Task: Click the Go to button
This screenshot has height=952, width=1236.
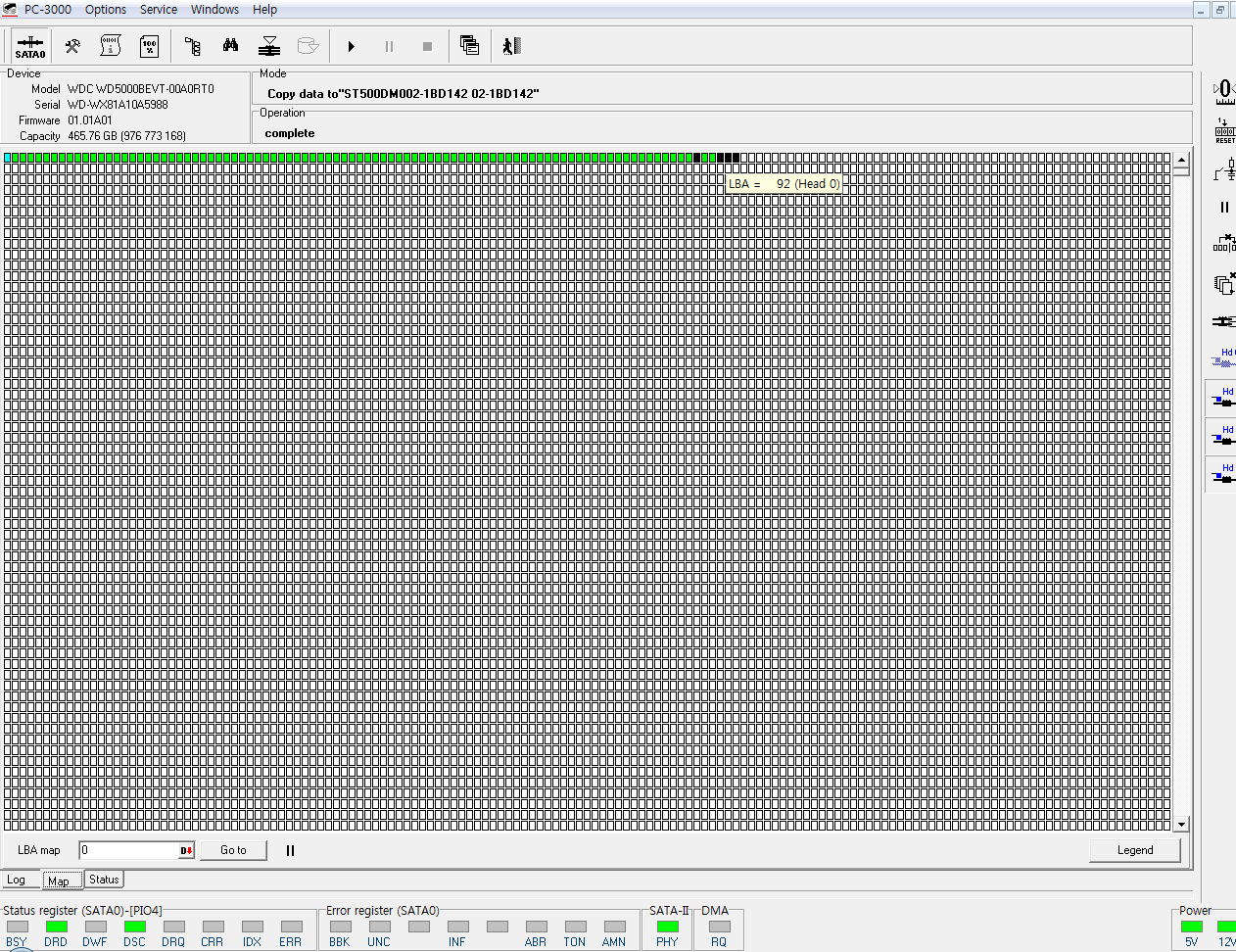Action: coord(233,850)
